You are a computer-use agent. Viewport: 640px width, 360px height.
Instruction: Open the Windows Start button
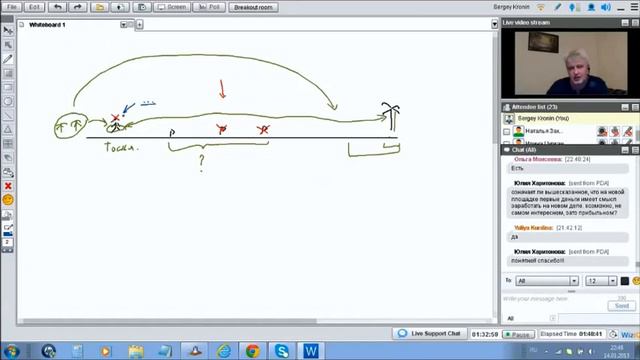click(11, 351)
